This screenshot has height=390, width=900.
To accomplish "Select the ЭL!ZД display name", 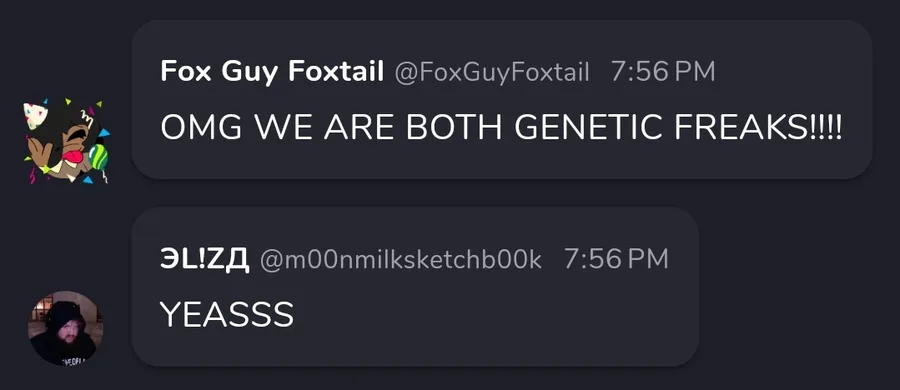I will [x=205, y=260].
